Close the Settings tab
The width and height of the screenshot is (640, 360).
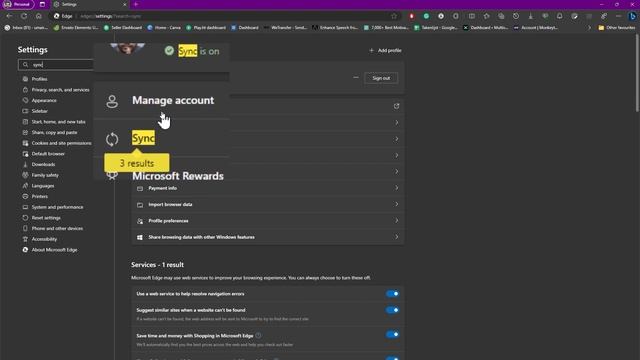pos(124,4)
